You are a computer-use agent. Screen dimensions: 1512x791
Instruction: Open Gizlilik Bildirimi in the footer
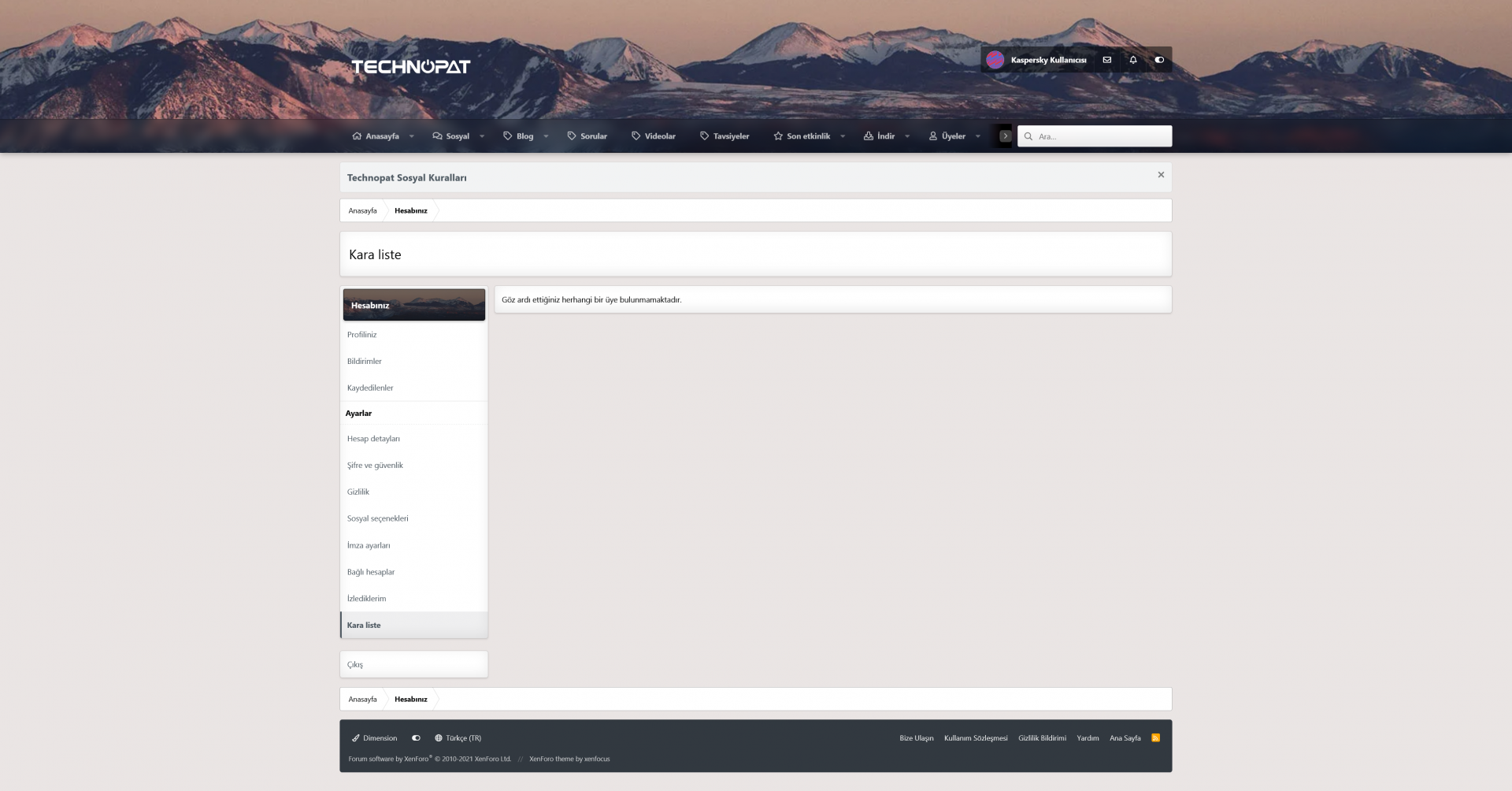[1042, 738]
